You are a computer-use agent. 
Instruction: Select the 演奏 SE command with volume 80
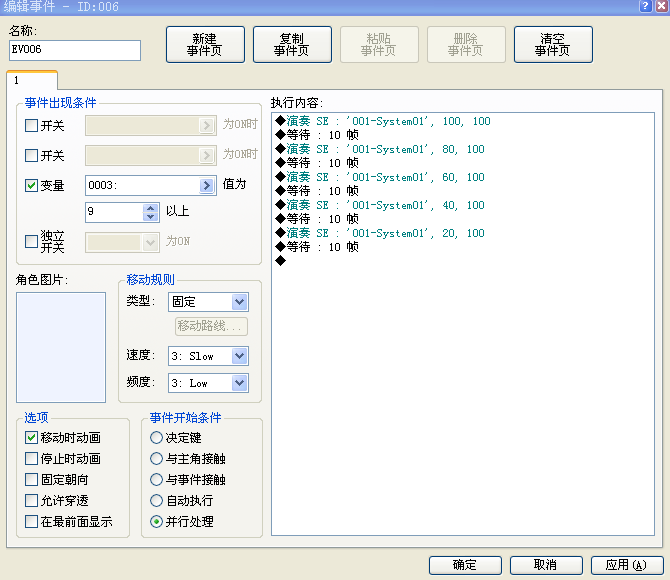[380, 149]
